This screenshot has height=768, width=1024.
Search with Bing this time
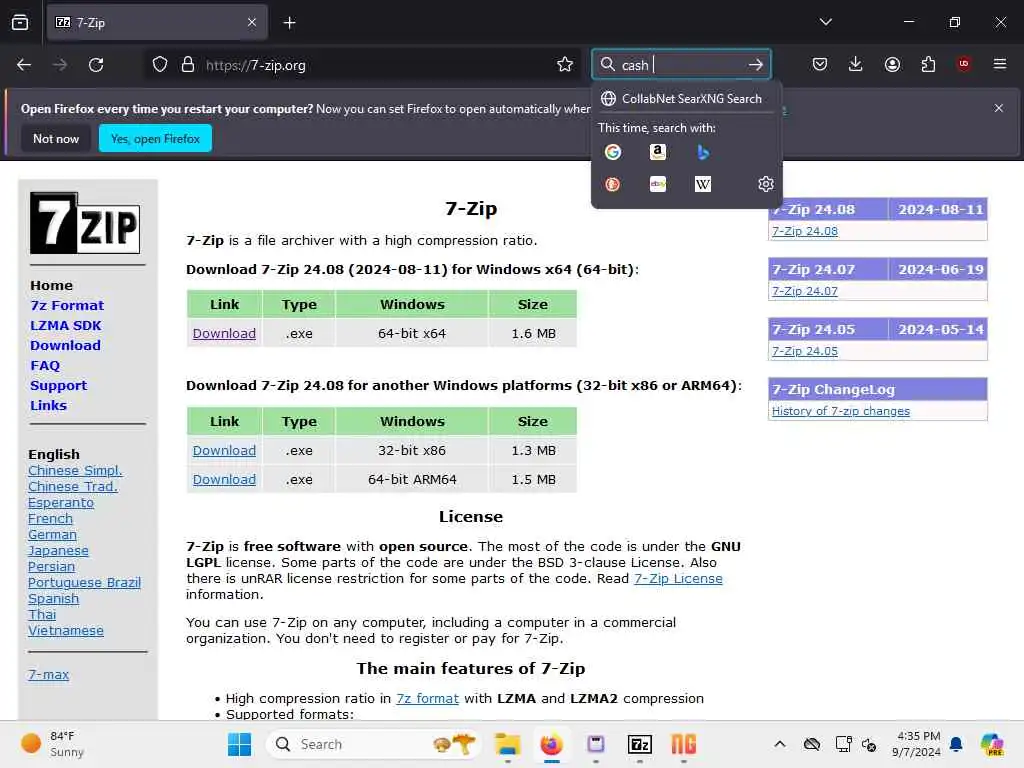coord(703,152)
